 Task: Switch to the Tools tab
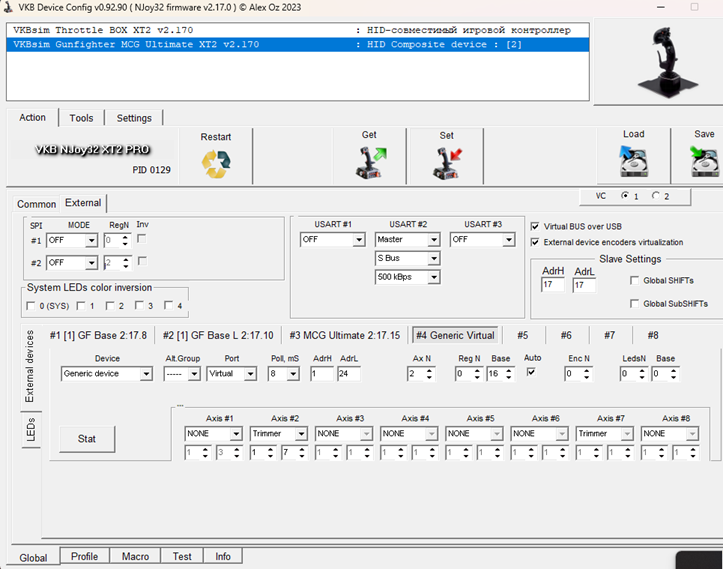click(81, 118)
